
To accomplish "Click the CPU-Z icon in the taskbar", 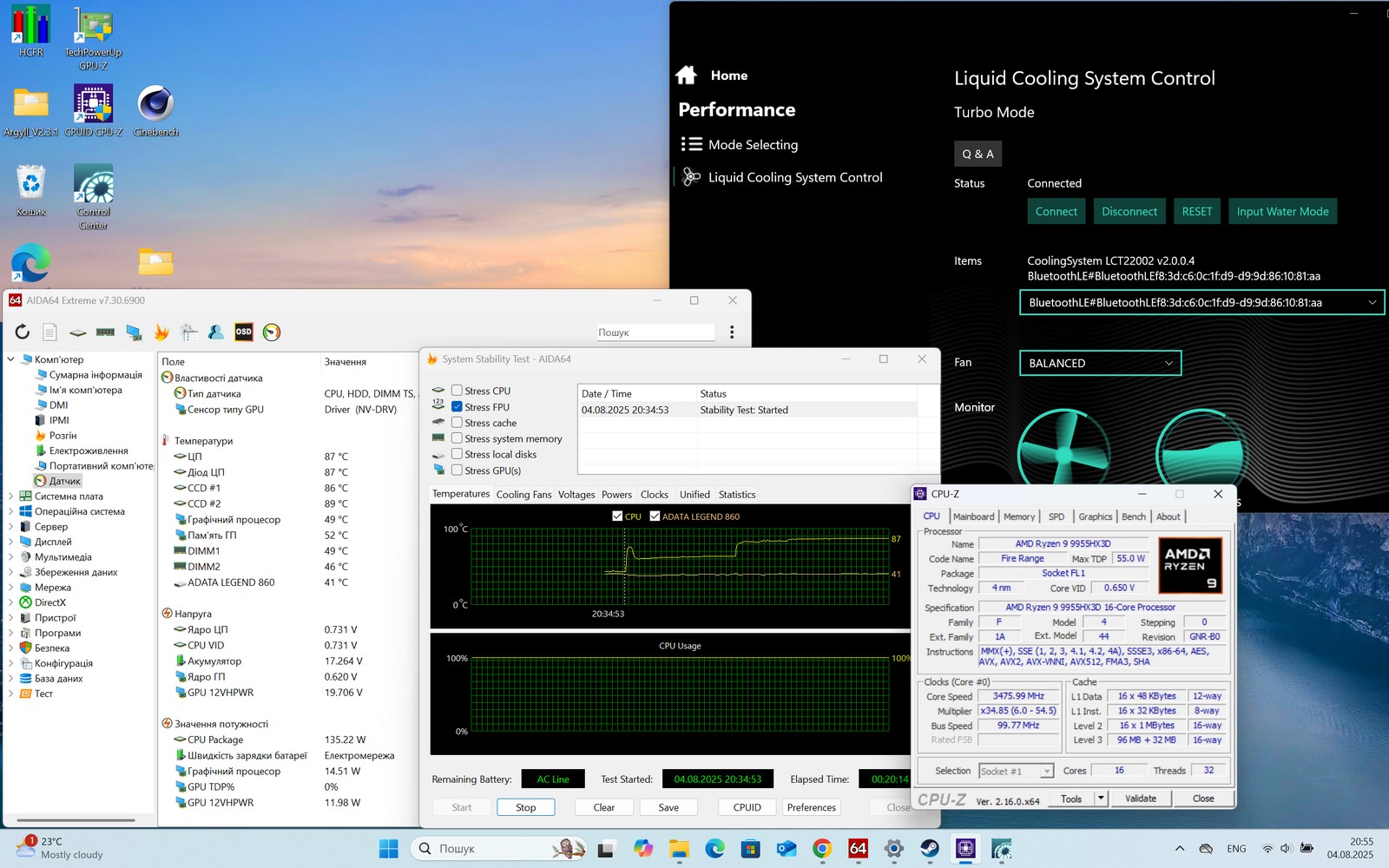I will click(x=965, y=848).
